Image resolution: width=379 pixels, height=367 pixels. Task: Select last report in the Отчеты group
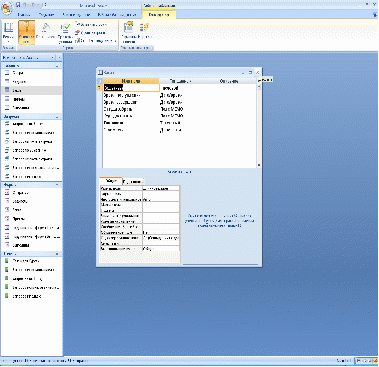[31, 296]
